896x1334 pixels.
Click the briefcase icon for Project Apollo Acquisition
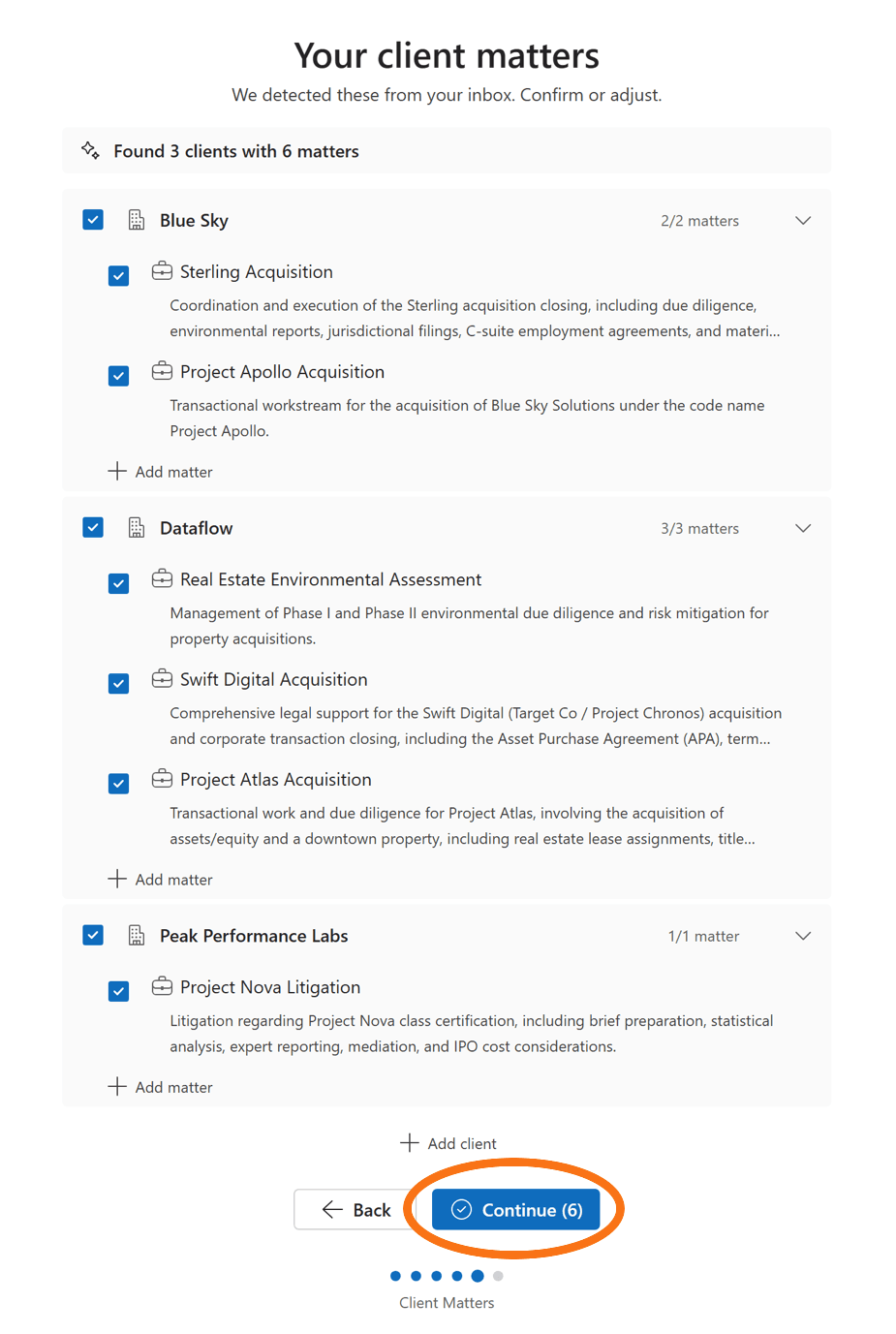click(x=162, y=371)
